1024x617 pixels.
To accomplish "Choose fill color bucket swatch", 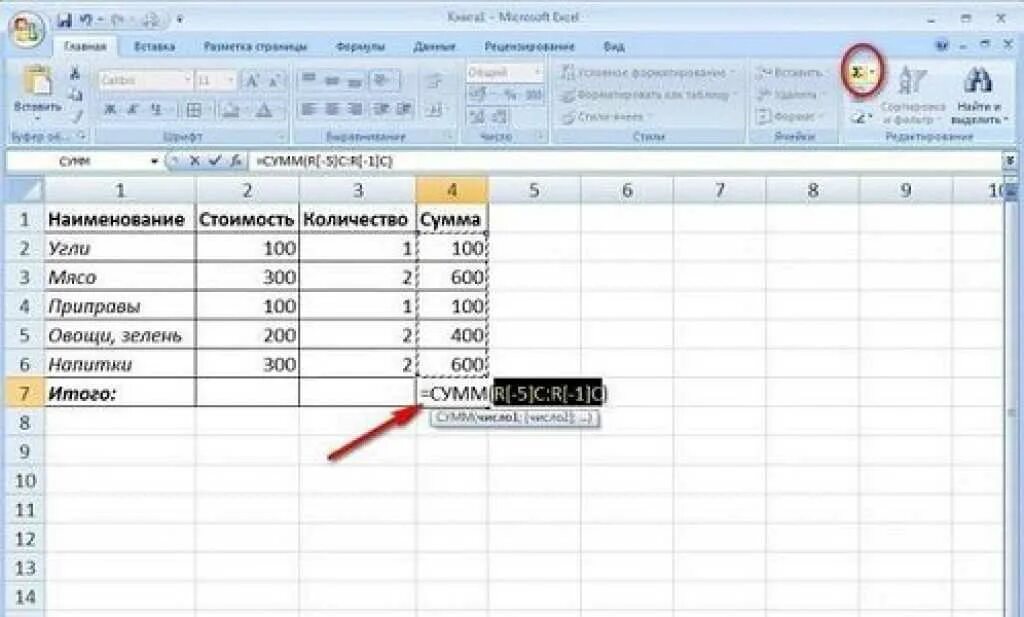I will 229,110.
